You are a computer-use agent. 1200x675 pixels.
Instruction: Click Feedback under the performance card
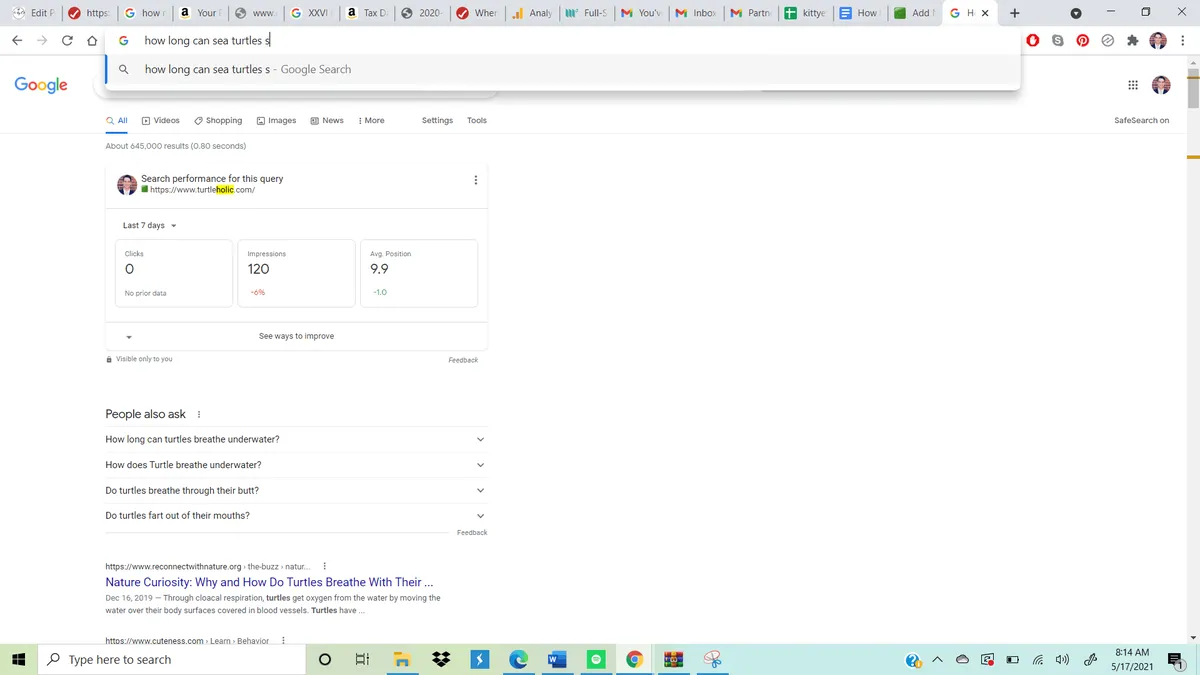pos(463,360)
